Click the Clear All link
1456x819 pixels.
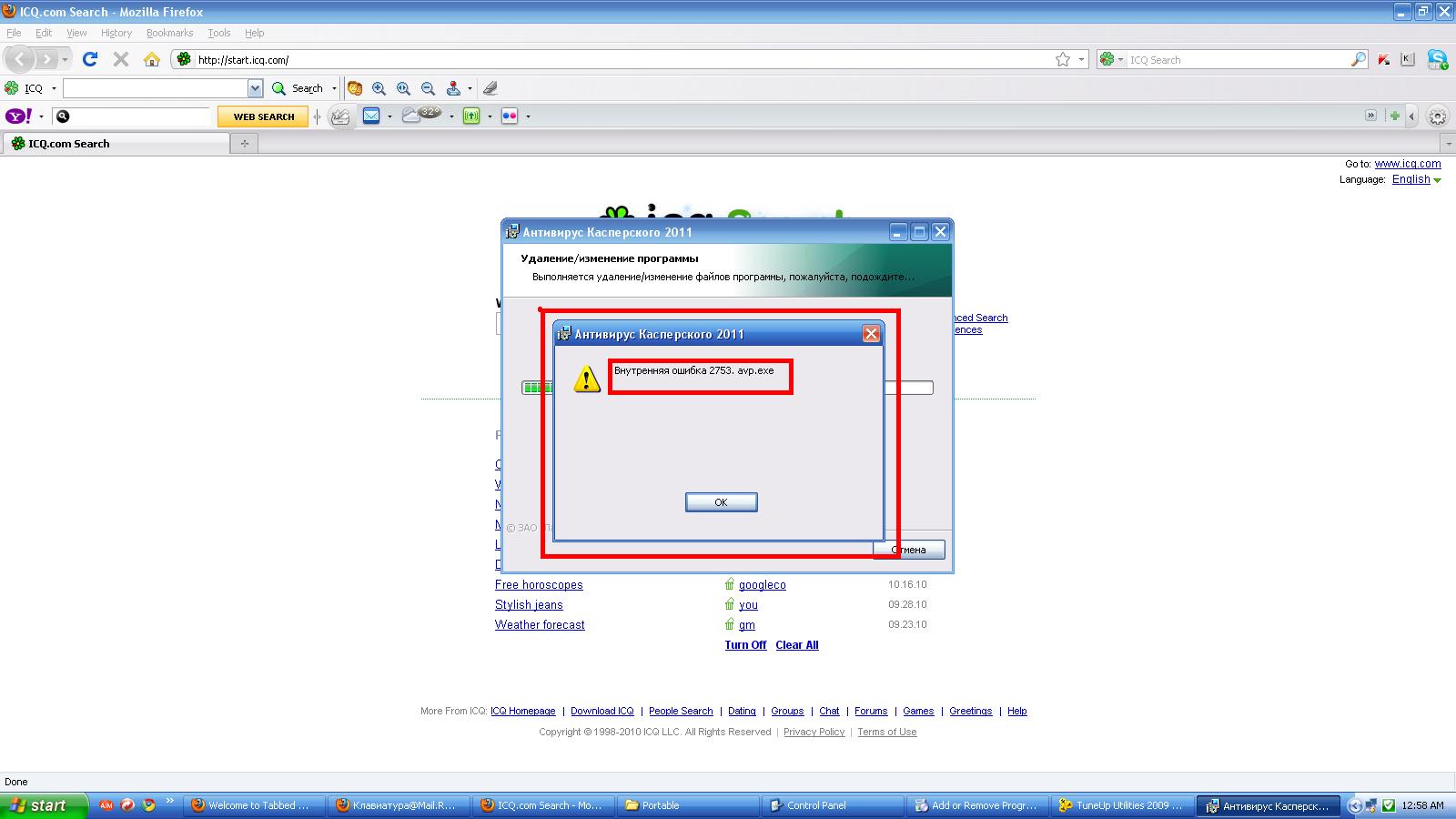click(797, 645)
